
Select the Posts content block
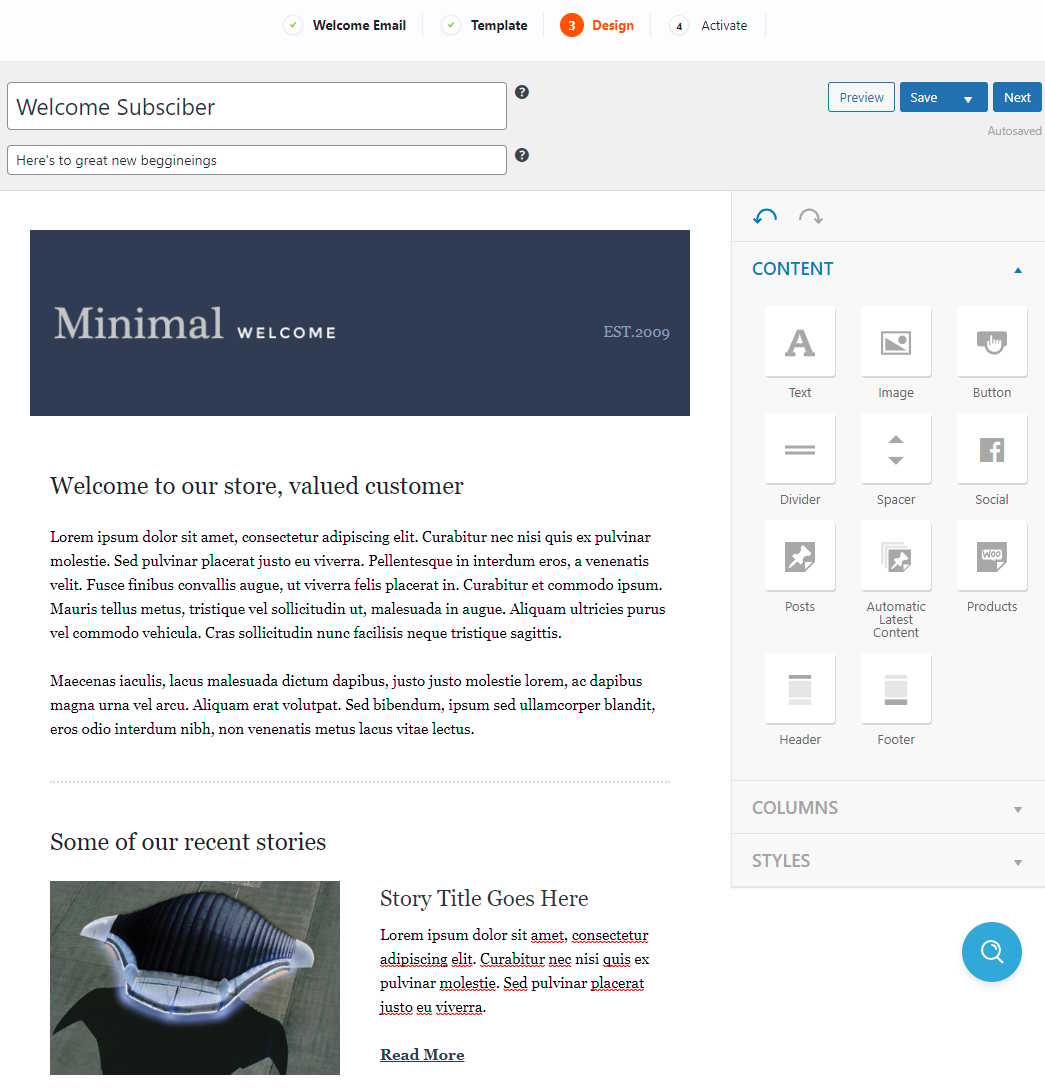click(x=799, y=556)
